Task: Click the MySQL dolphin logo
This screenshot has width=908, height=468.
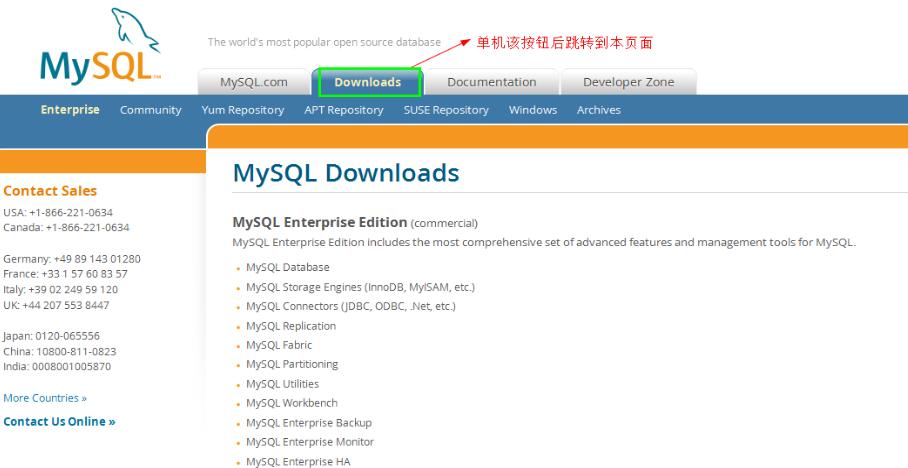Action: tap(100, 46)
